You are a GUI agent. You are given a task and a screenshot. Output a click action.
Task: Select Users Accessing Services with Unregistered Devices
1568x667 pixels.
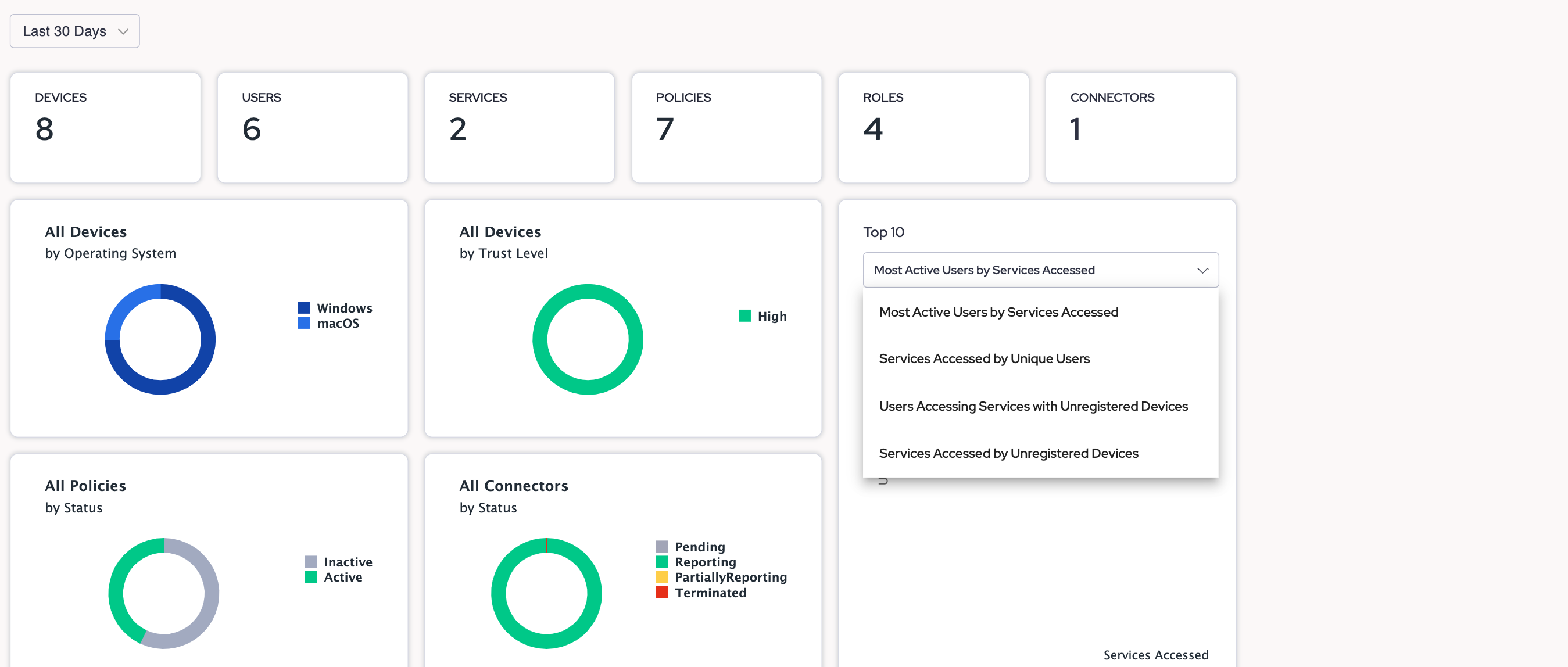click(x=1033, y=406)
